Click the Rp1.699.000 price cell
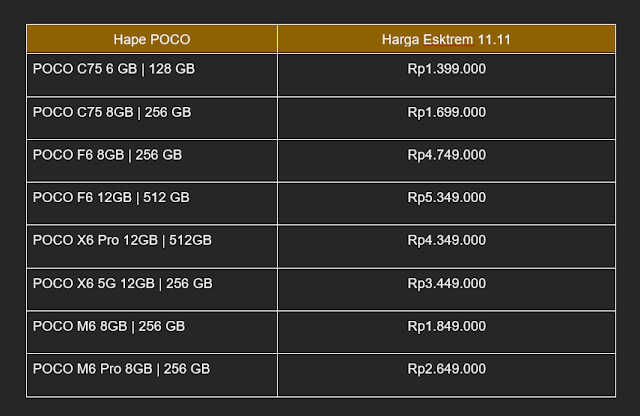 pos(447,112)
